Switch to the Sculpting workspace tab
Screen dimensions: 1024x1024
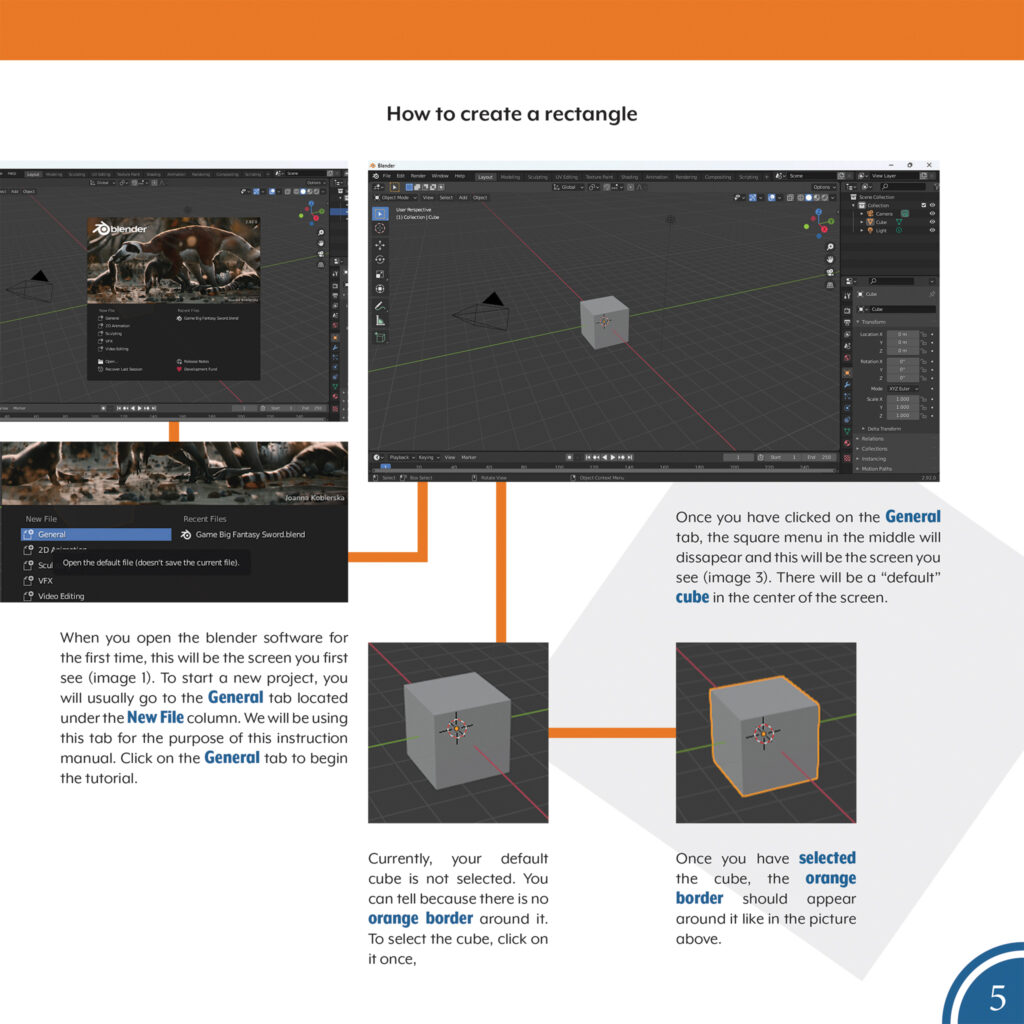537,177
